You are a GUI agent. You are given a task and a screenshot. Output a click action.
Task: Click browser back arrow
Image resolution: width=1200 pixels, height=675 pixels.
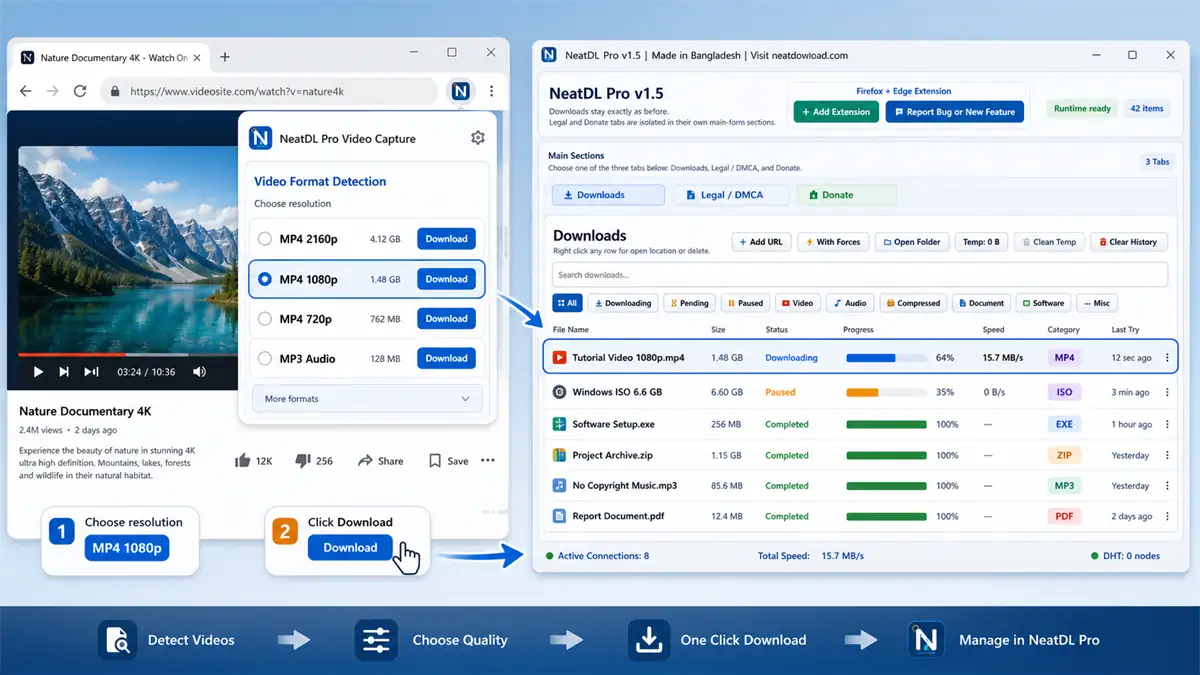coord(26,91)
